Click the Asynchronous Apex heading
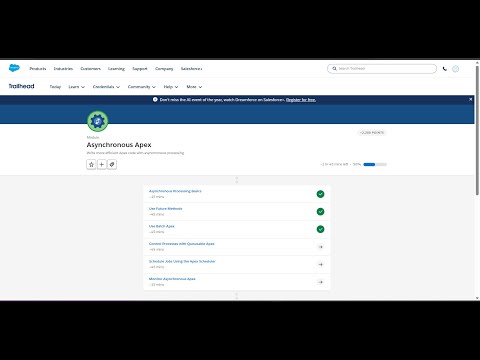Image resolution: width=480 pixels, height=360 pixels. [119, 145]
